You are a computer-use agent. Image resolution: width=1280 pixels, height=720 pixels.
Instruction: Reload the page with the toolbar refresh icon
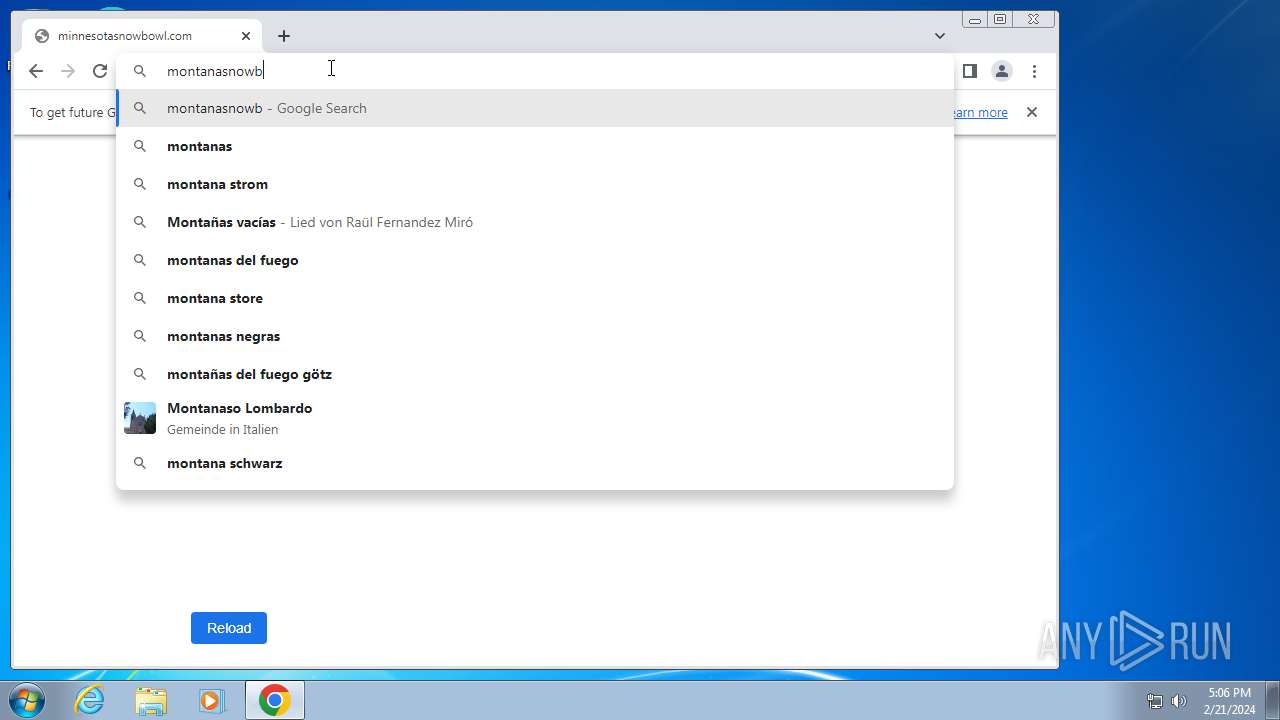tap(100, 71)
